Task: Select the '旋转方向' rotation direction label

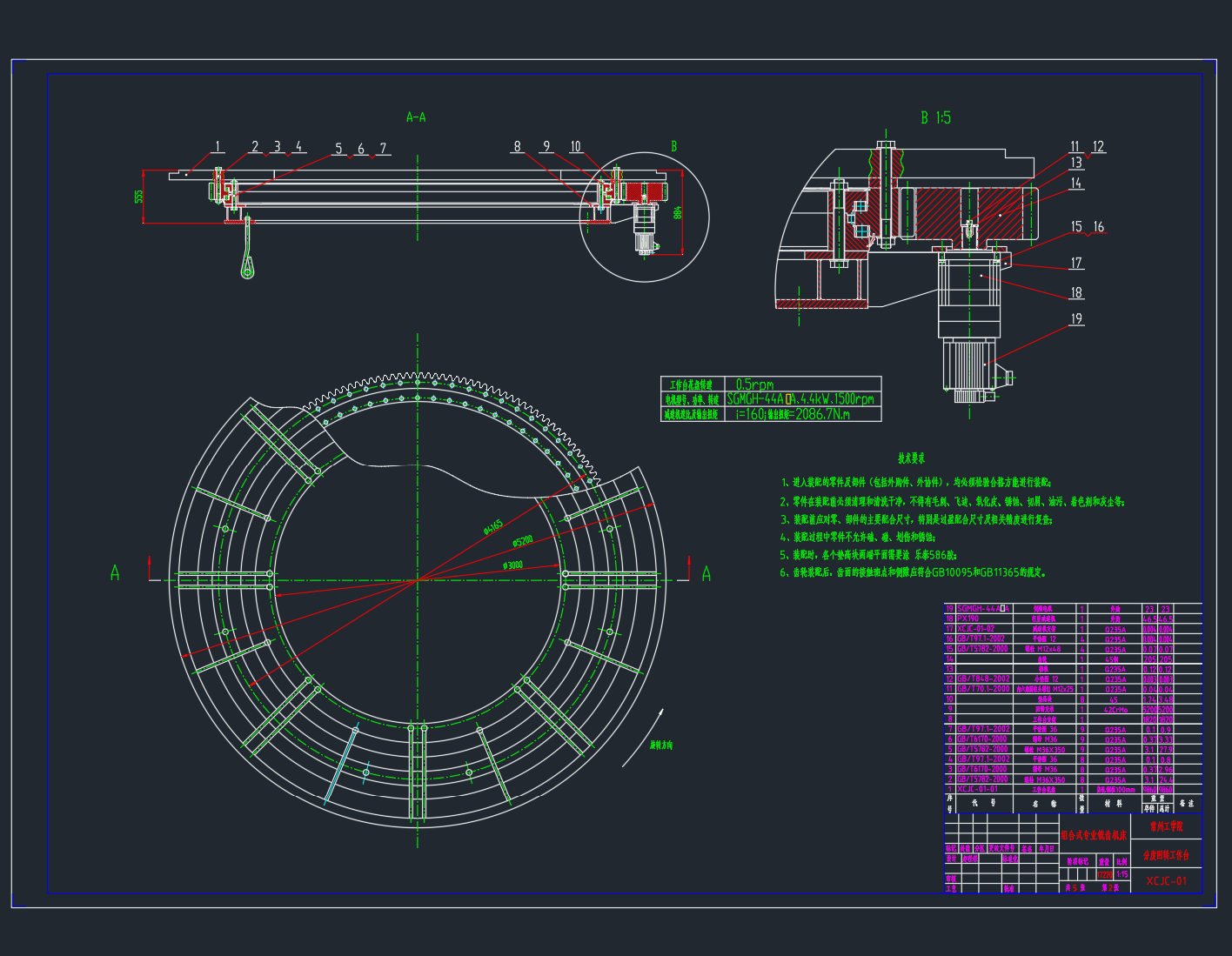Action: (661, 745)
